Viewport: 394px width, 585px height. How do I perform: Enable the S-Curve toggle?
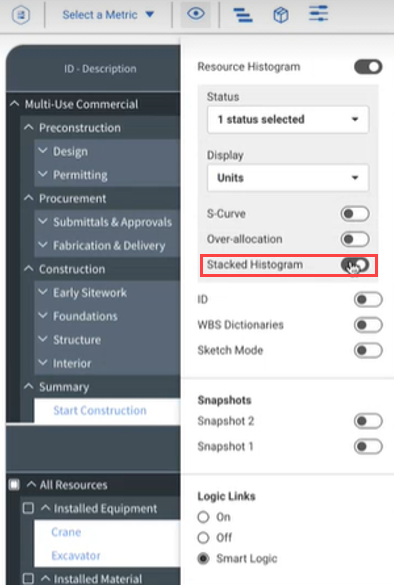pos(355,214)
